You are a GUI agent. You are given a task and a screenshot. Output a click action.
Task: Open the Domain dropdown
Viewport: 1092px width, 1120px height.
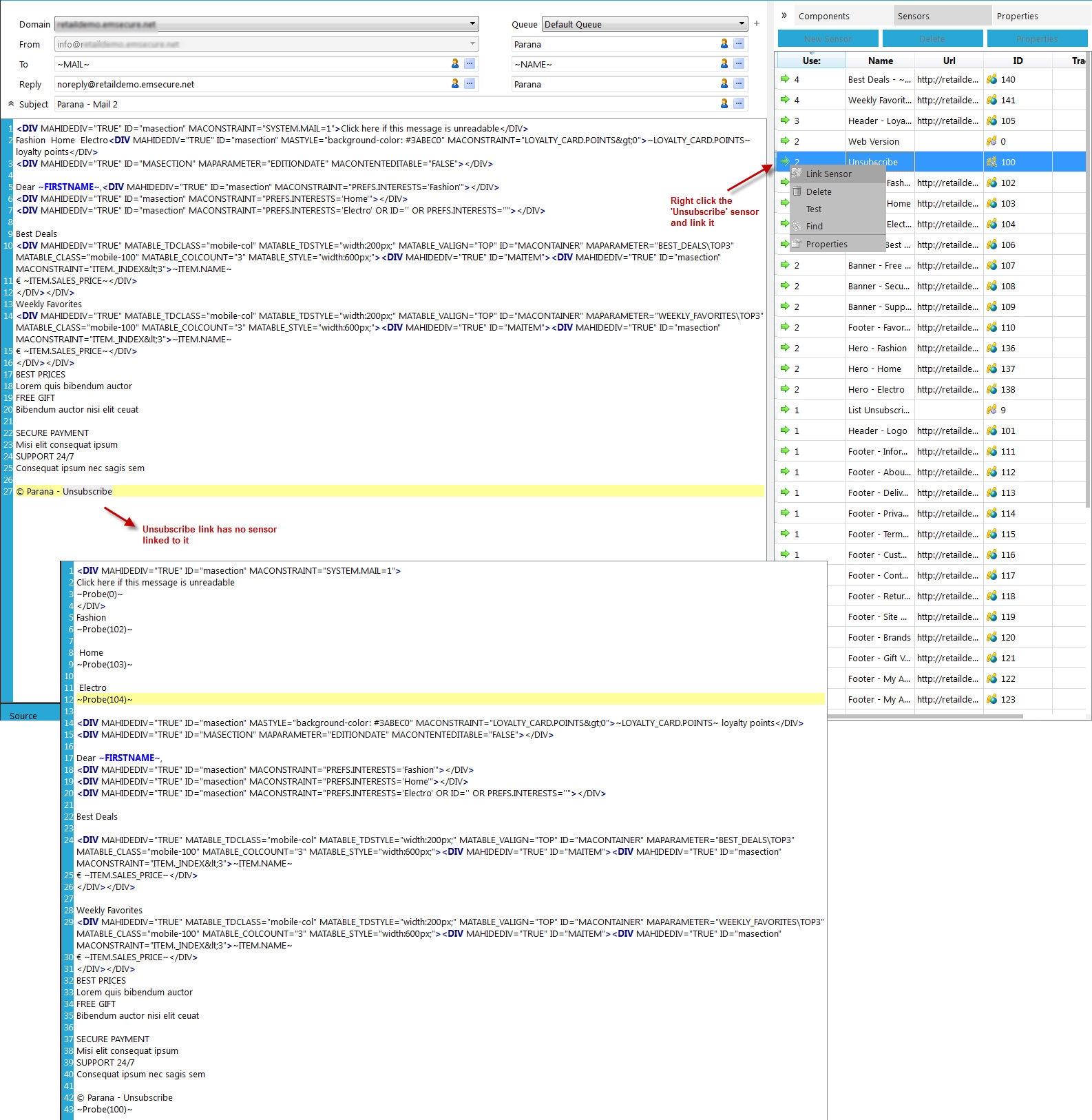(x=472, y=24)
